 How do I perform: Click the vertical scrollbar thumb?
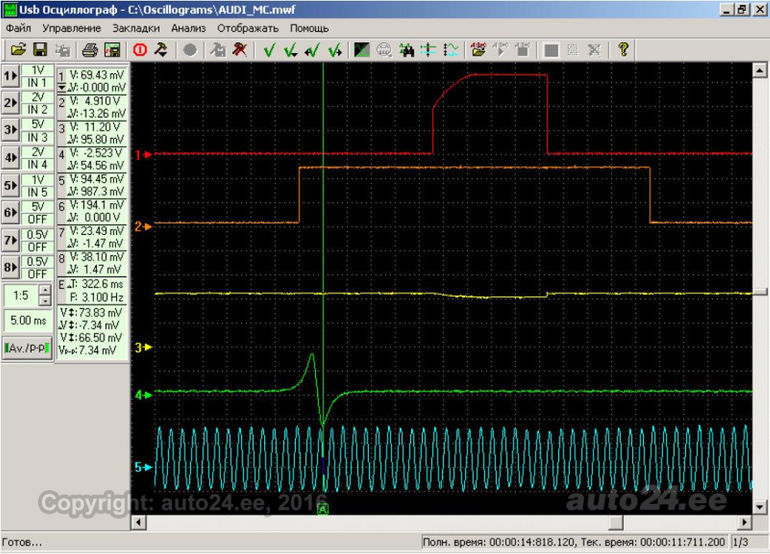[x=760, y=292]
